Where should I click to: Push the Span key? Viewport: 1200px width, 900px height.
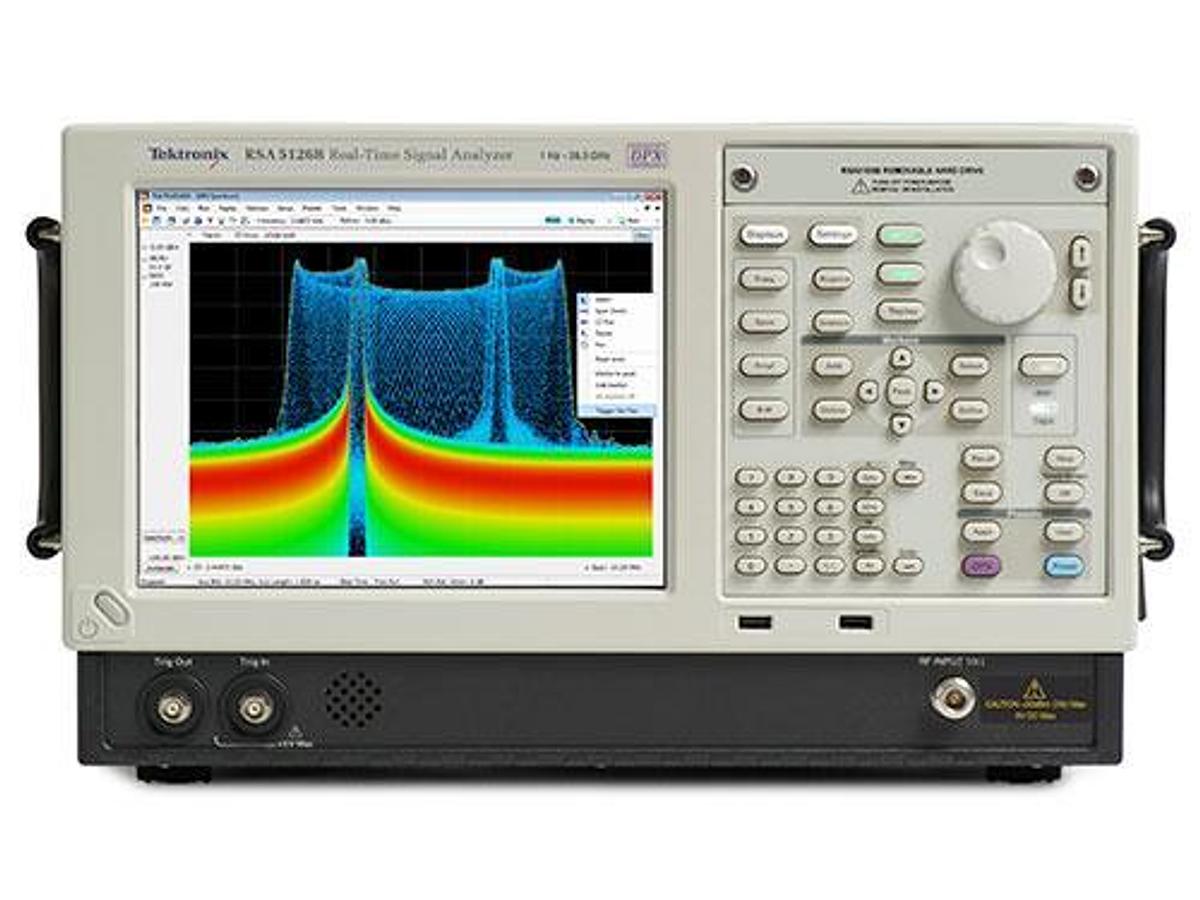(764, 322)
